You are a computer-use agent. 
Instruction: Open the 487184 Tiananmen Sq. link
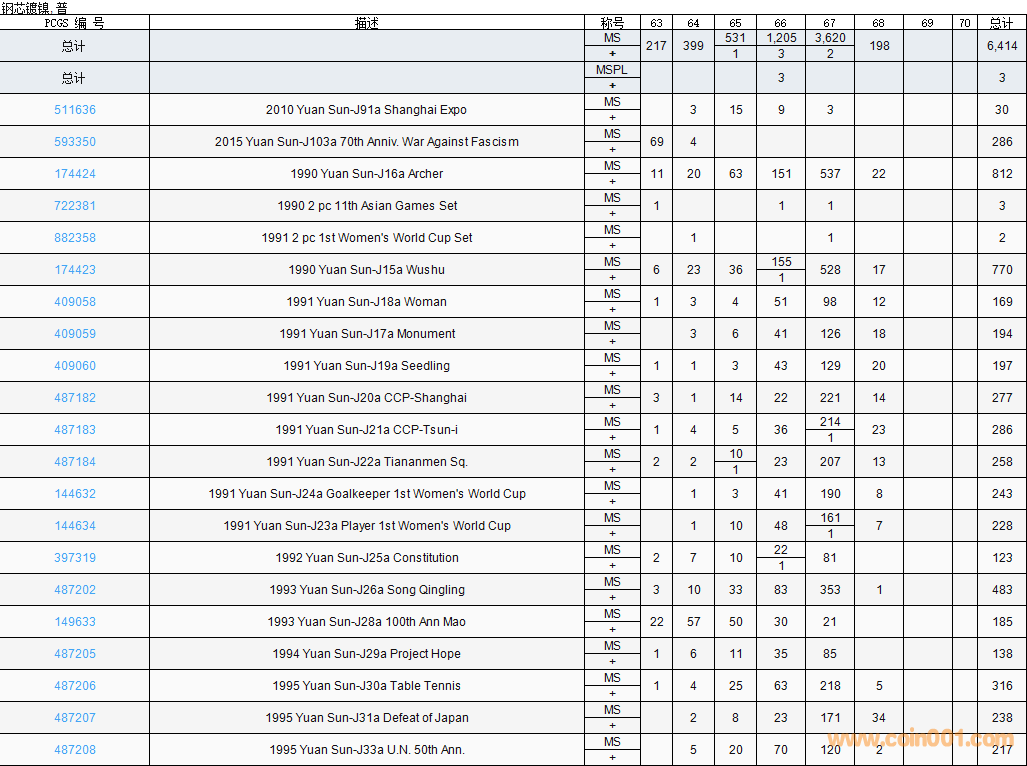pyautogui.click(x=75, y=462)
